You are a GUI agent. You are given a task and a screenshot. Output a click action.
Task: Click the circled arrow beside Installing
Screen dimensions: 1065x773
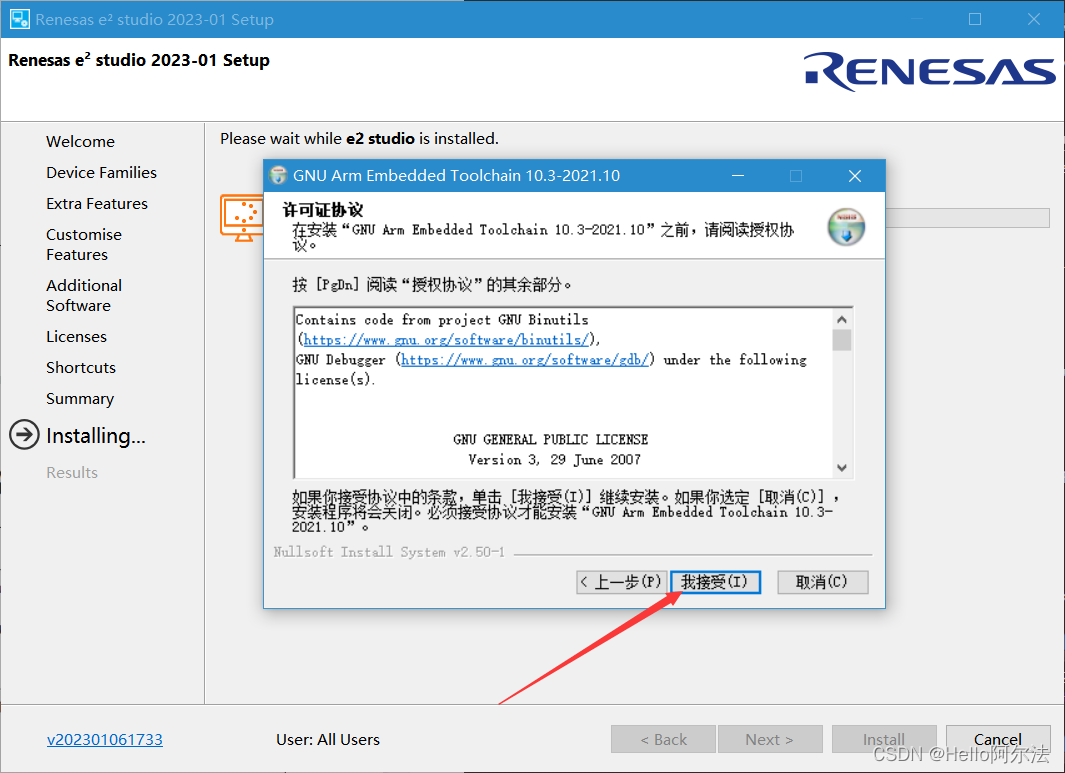click(x=24, y=435)
